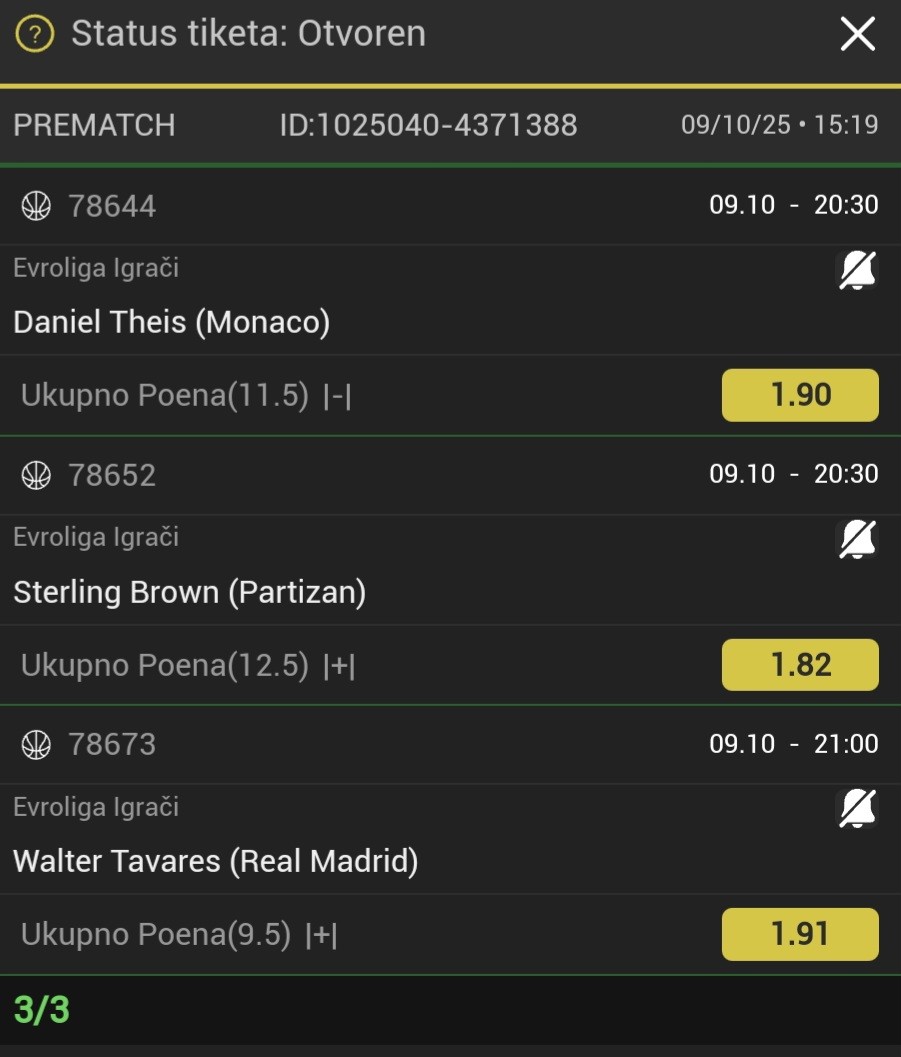The height and width of the screenshot is (1057, 901).
Task: Click the 1.91 odds button
Action: [800, 934]
